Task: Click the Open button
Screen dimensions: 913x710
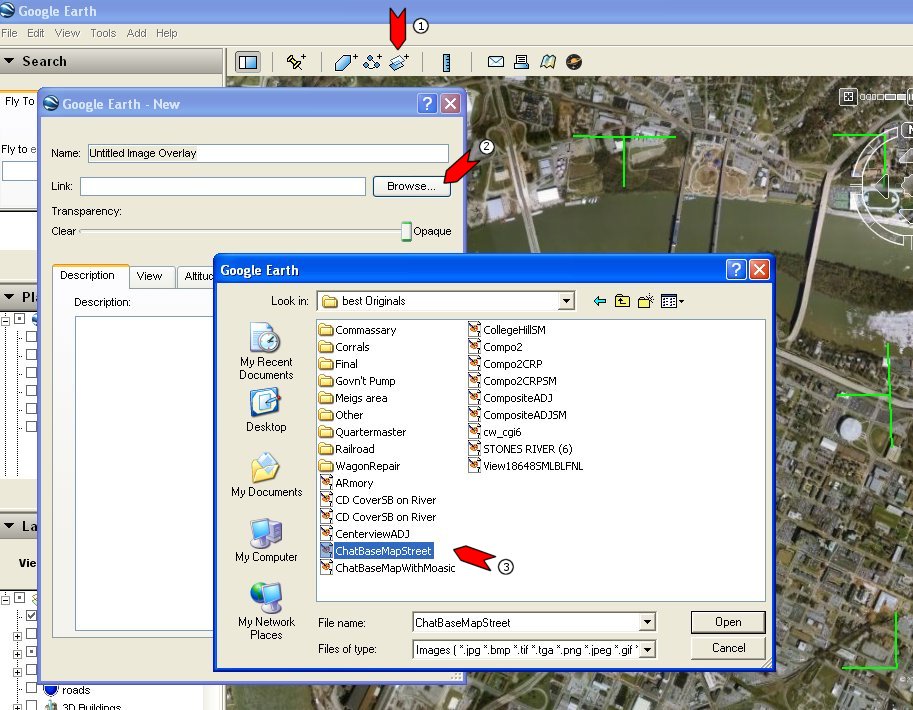Action: point(728,622)
